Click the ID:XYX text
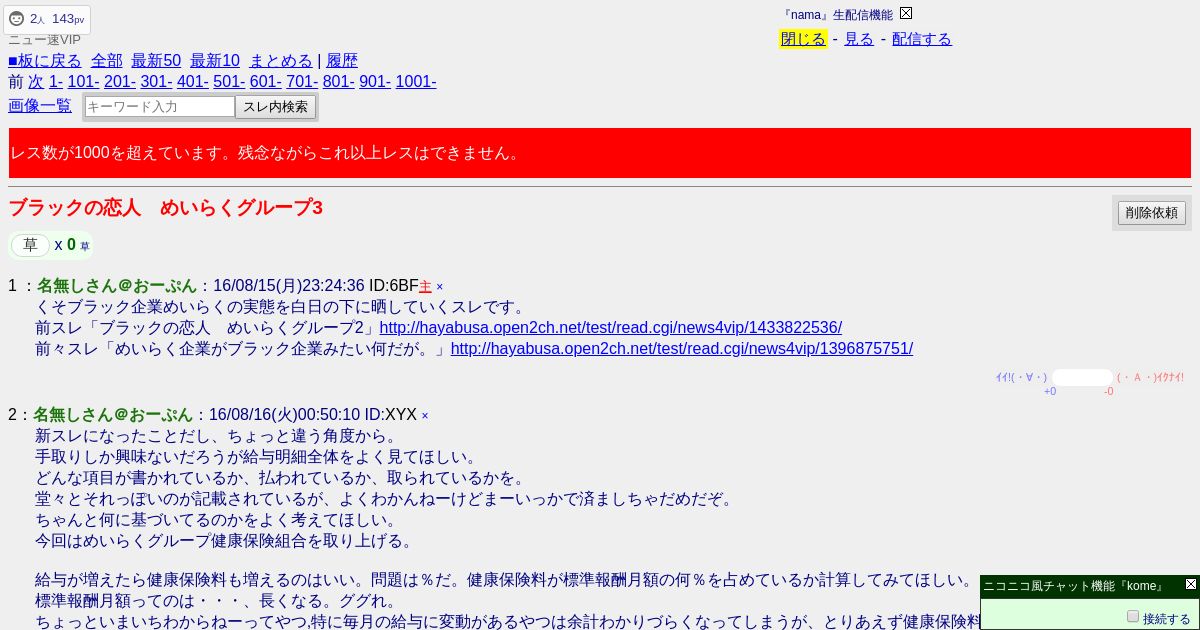This screenshot has width=1200, height=630. pos(391,414)
